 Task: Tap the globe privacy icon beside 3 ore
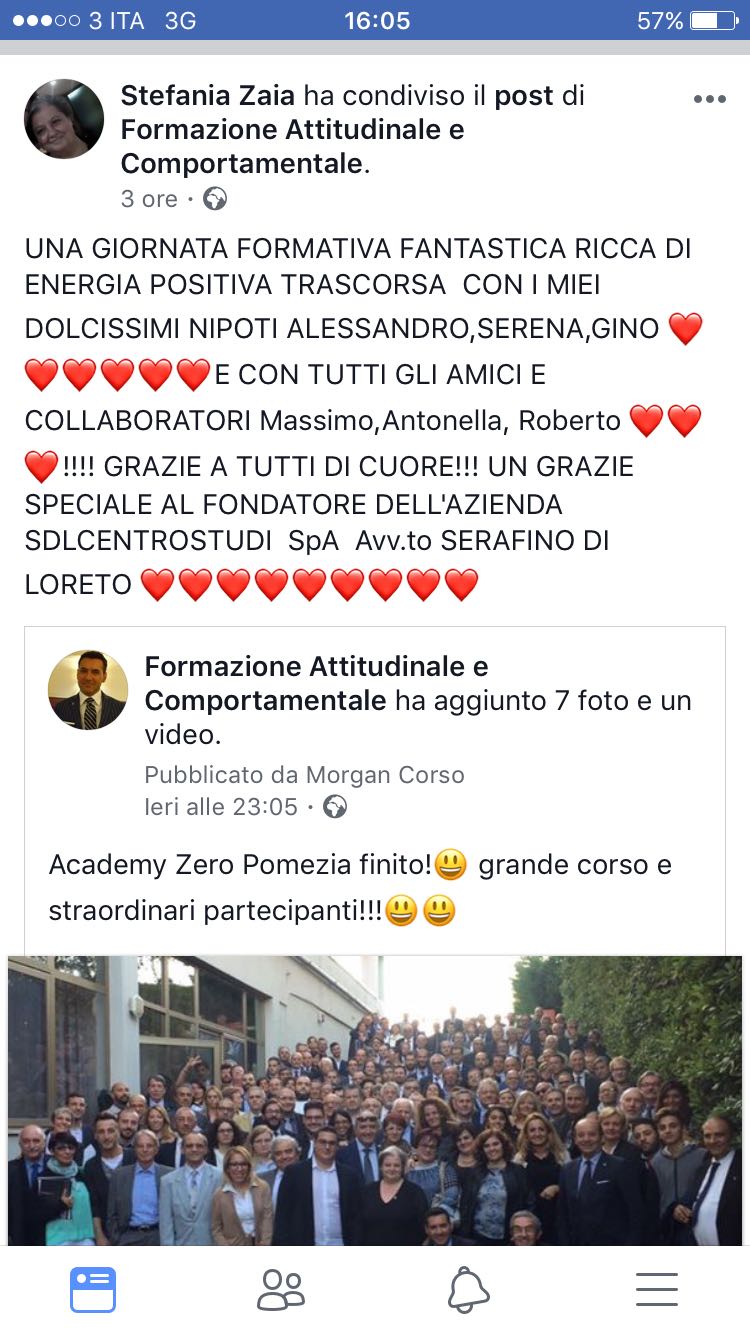215,199
